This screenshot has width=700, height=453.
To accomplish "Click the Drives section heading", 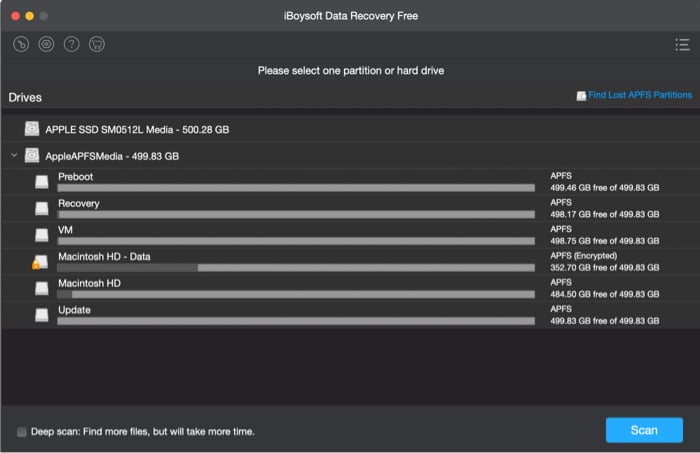I will pyautogui.click(x=25, y=98).
